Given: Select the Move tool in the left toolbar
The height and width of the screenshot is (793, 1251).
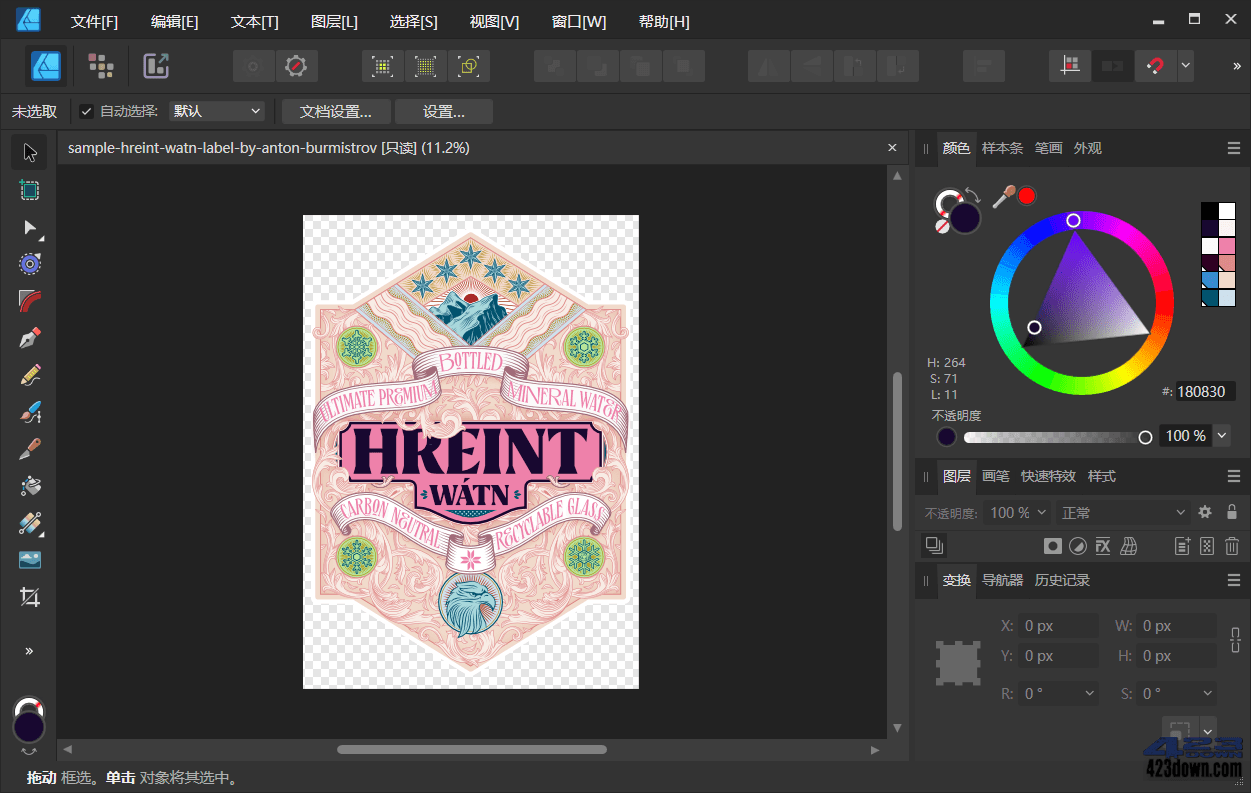Looking at the screenshot, I should (29, 151).
